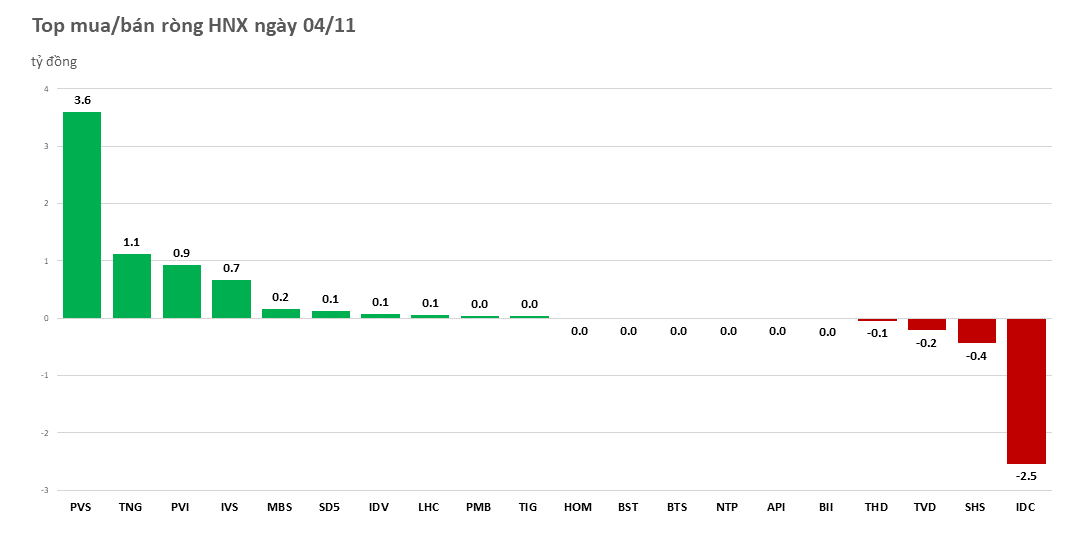Click the 3.6 data label above PVS
Viewport: 1075px width, 537px height.
[x=82, y=100]
